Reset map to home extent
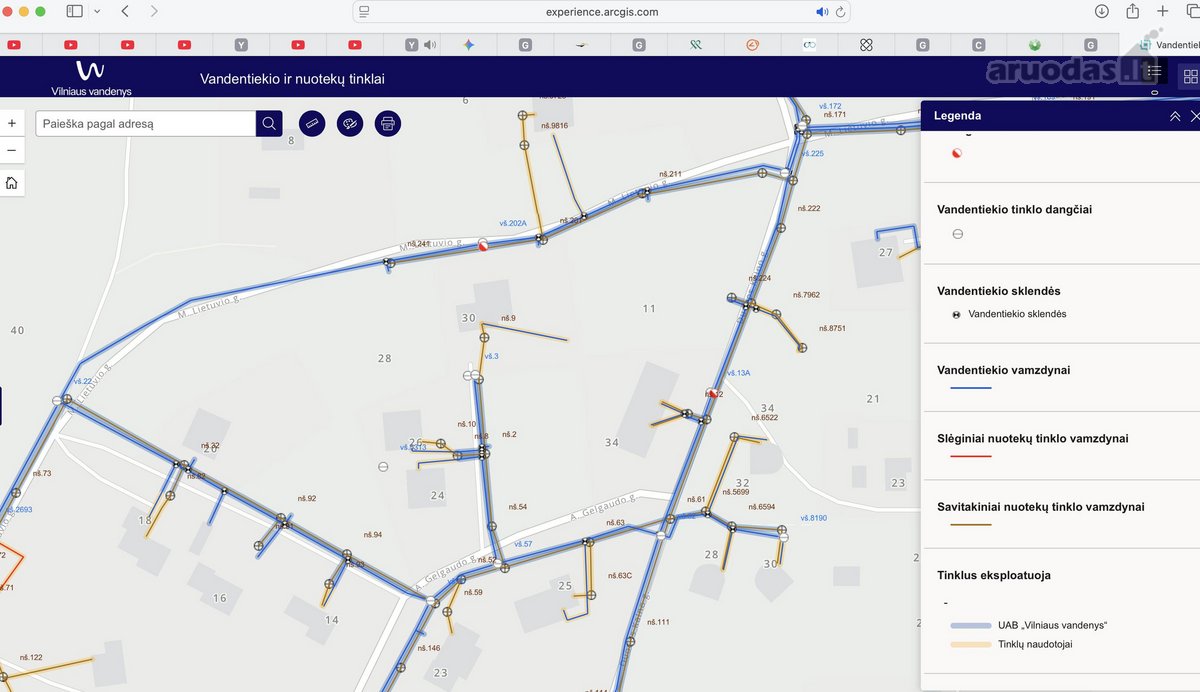The height and width of the screenshot is (692, 1200). pyautogui.click(x=12, y=183)
